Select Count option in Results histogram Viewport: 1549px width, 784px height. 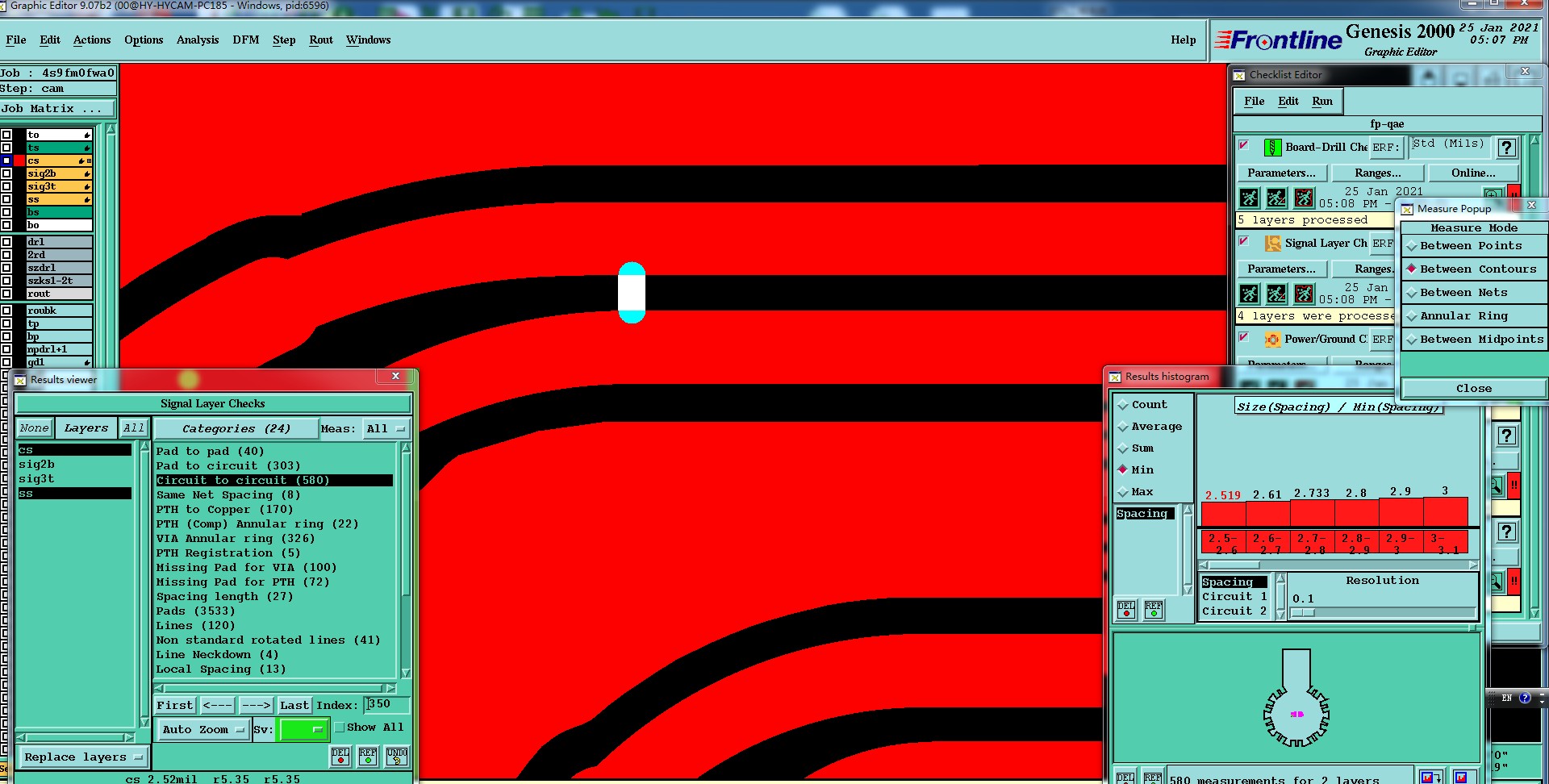coord(1142,405)
